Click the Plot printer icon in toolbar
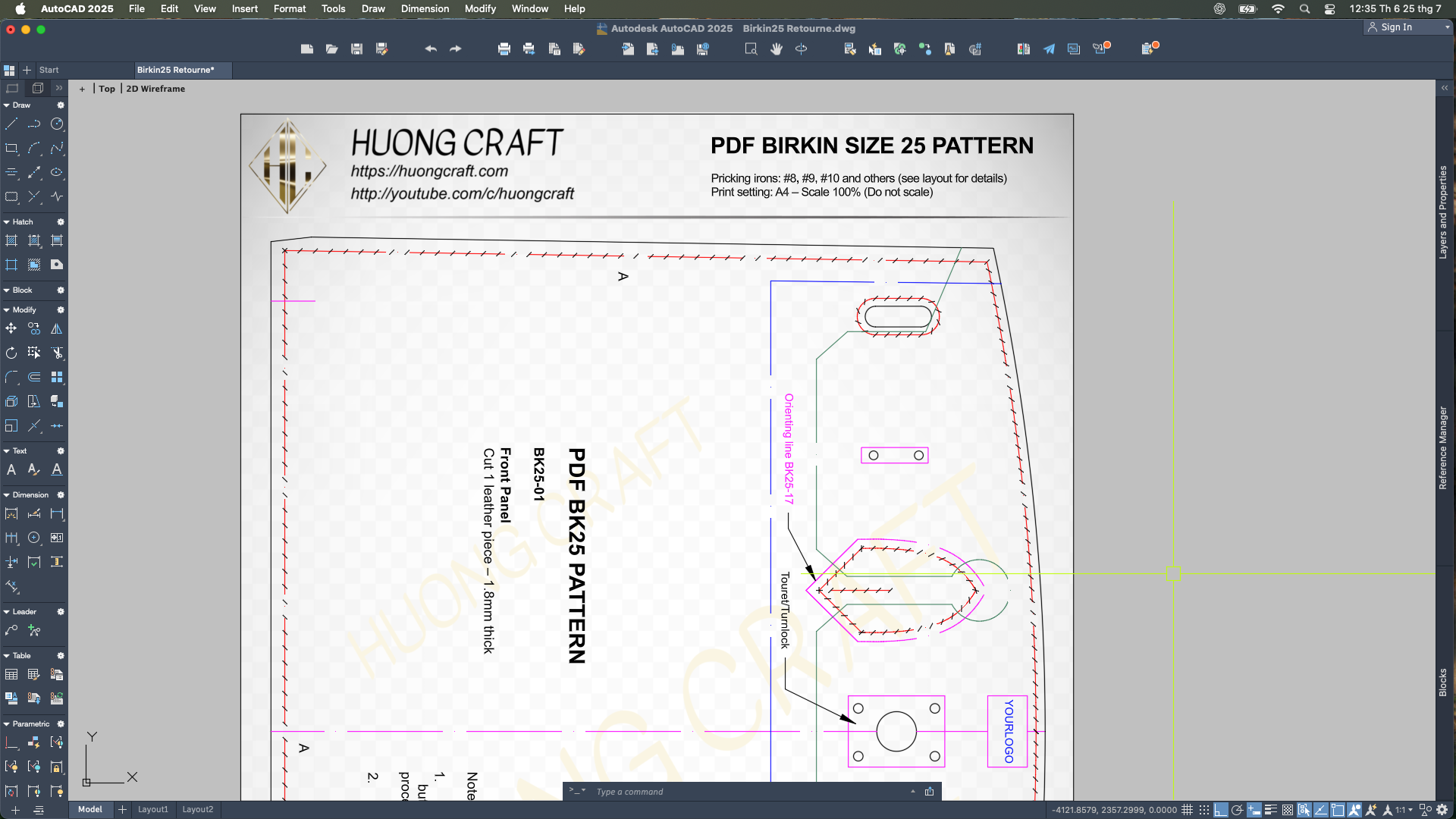 click(x=504, y=49)
